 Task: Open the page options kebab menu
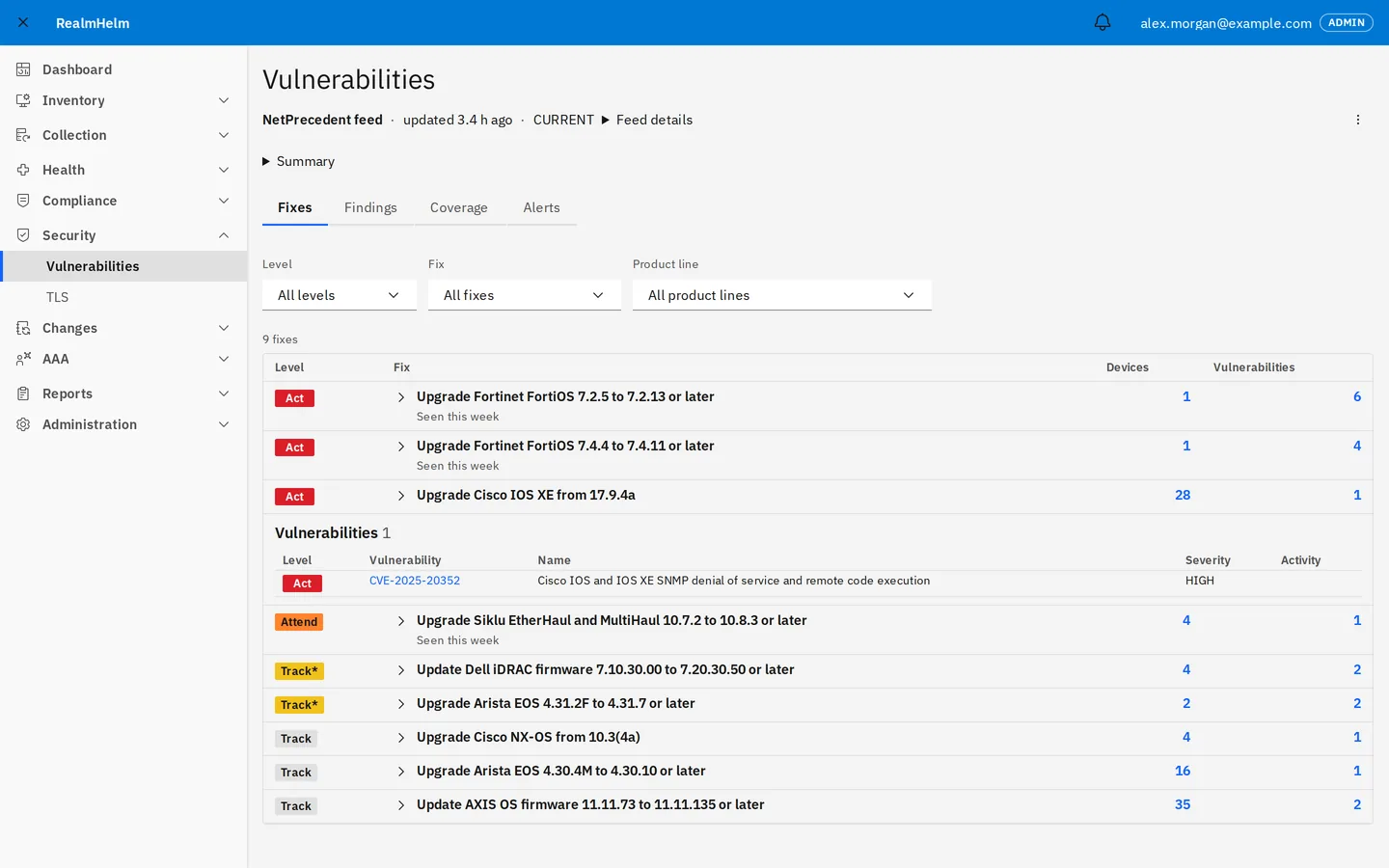tap(1358, 120)
